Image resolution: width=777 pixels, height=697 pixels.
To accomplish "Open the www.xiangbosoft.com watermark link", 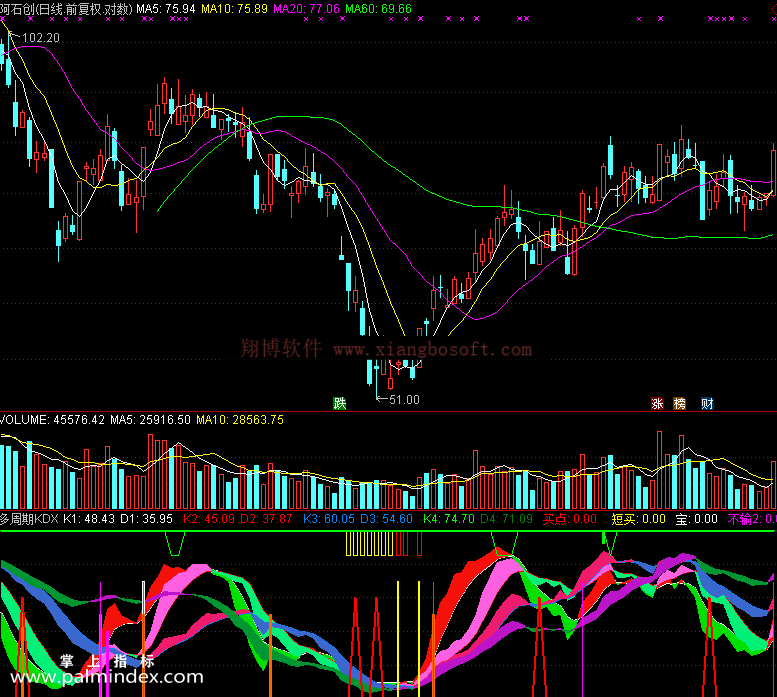I will (432, 350).
